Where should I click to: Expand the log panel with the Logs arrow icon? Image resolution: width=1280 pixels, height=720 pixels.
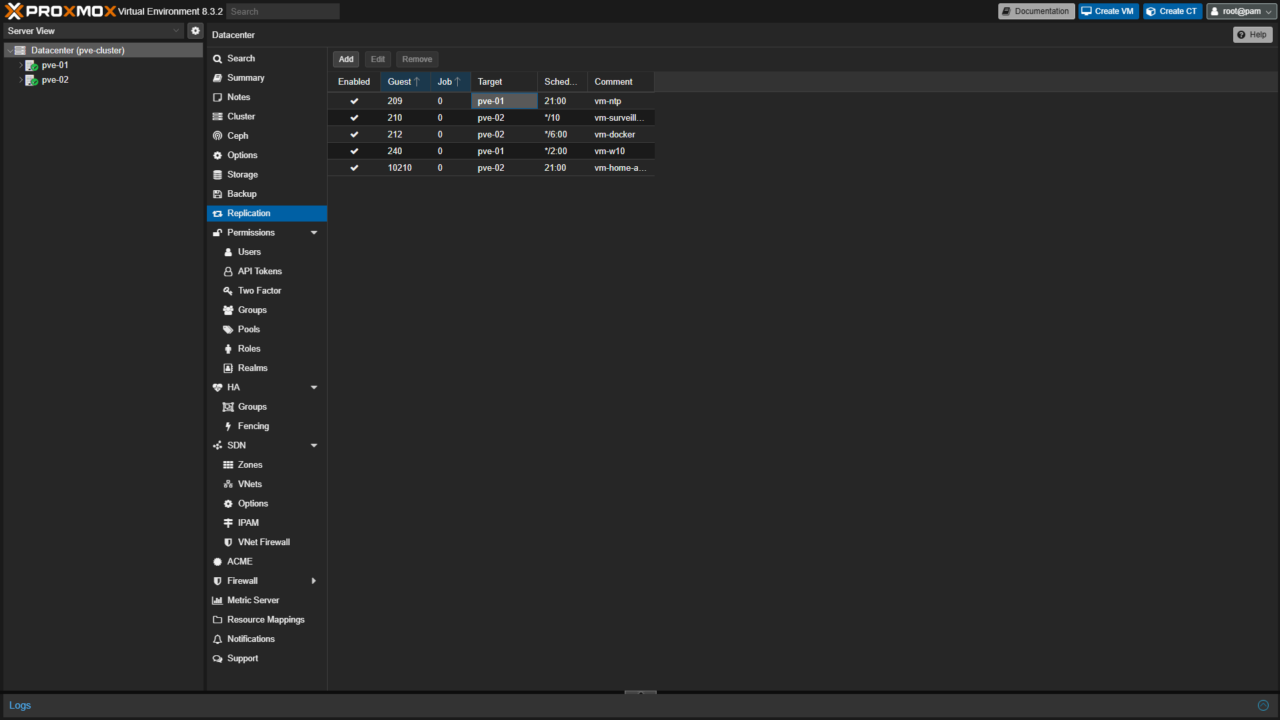point(1263,705)
